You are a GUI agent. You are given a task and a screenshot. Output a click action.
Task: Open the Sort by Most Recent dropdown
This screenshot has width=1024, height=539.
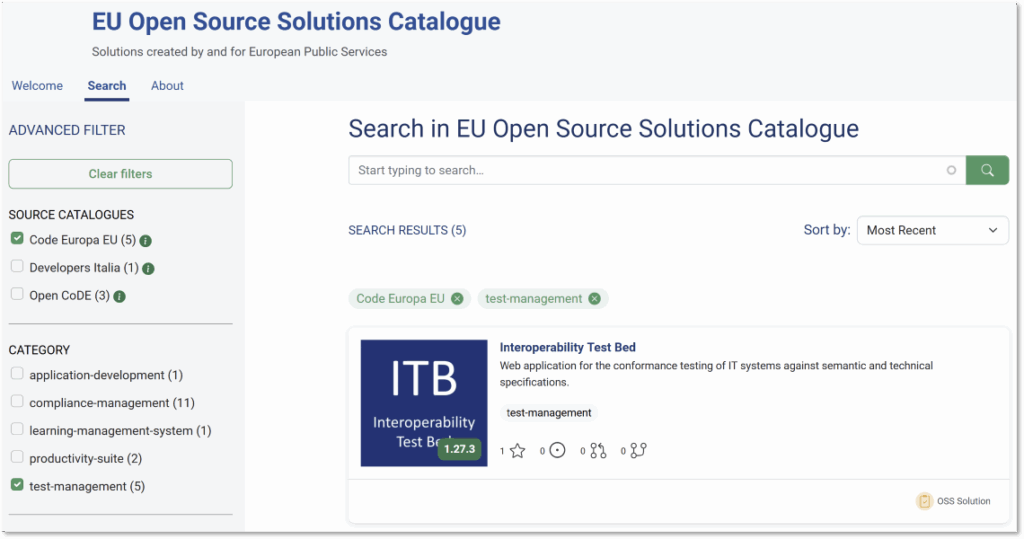[932, 230]
